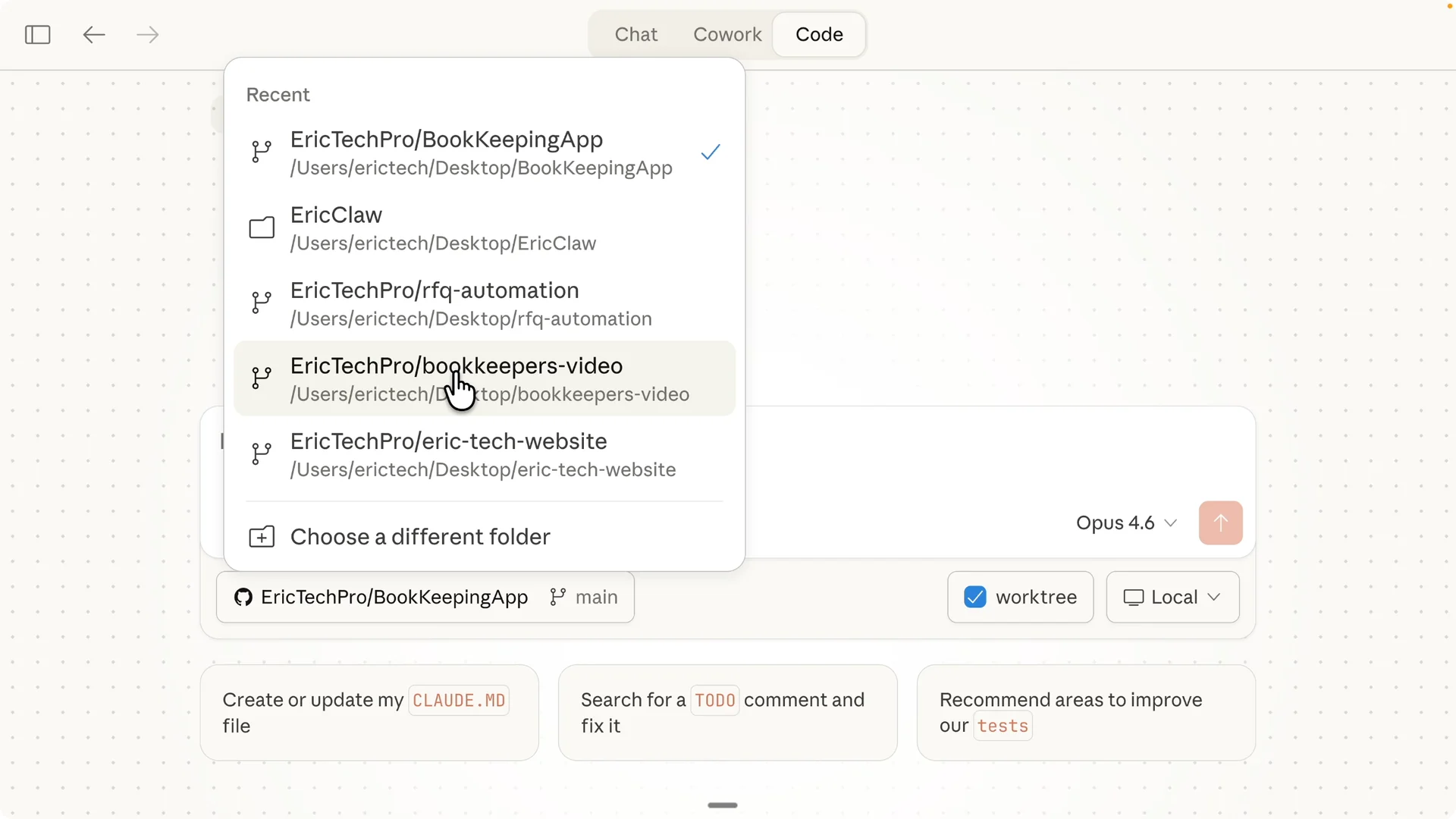Click the /Users/erictech/Desktop/eric-tech-website path text

click(483, 469)
